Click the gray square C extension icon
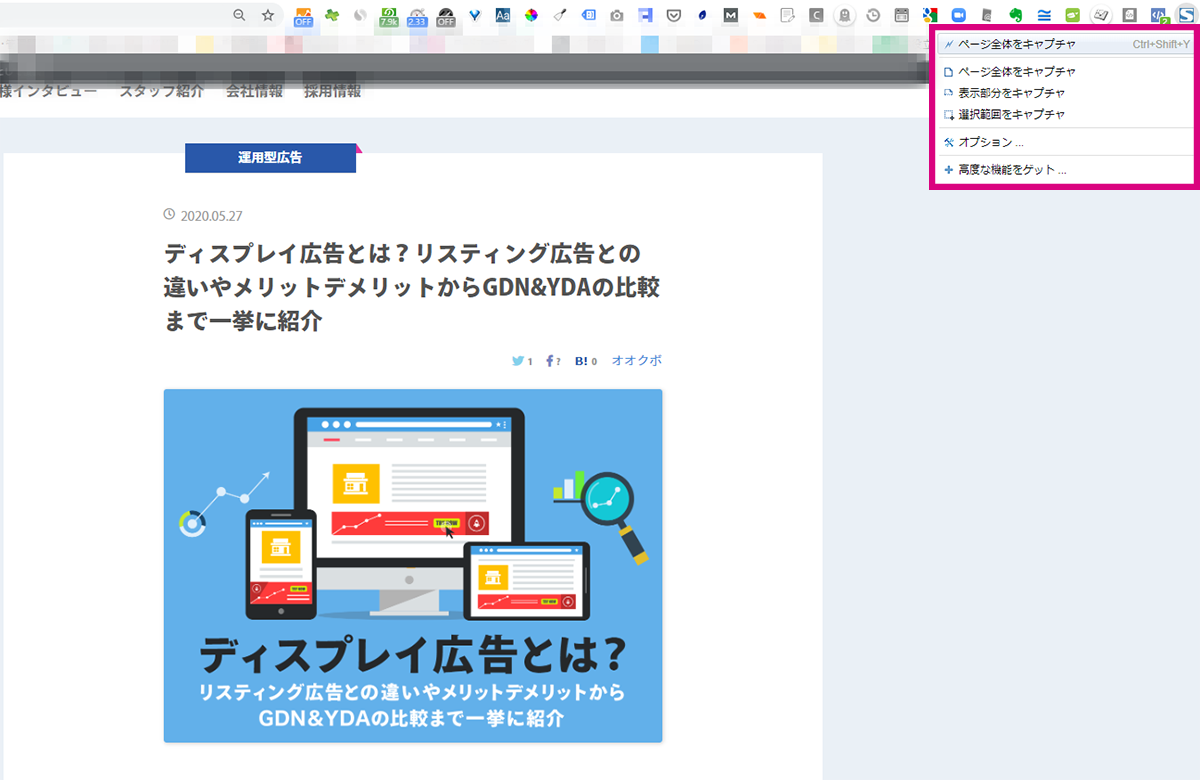Screen dimensions: 1200x780 pos(817,15)
